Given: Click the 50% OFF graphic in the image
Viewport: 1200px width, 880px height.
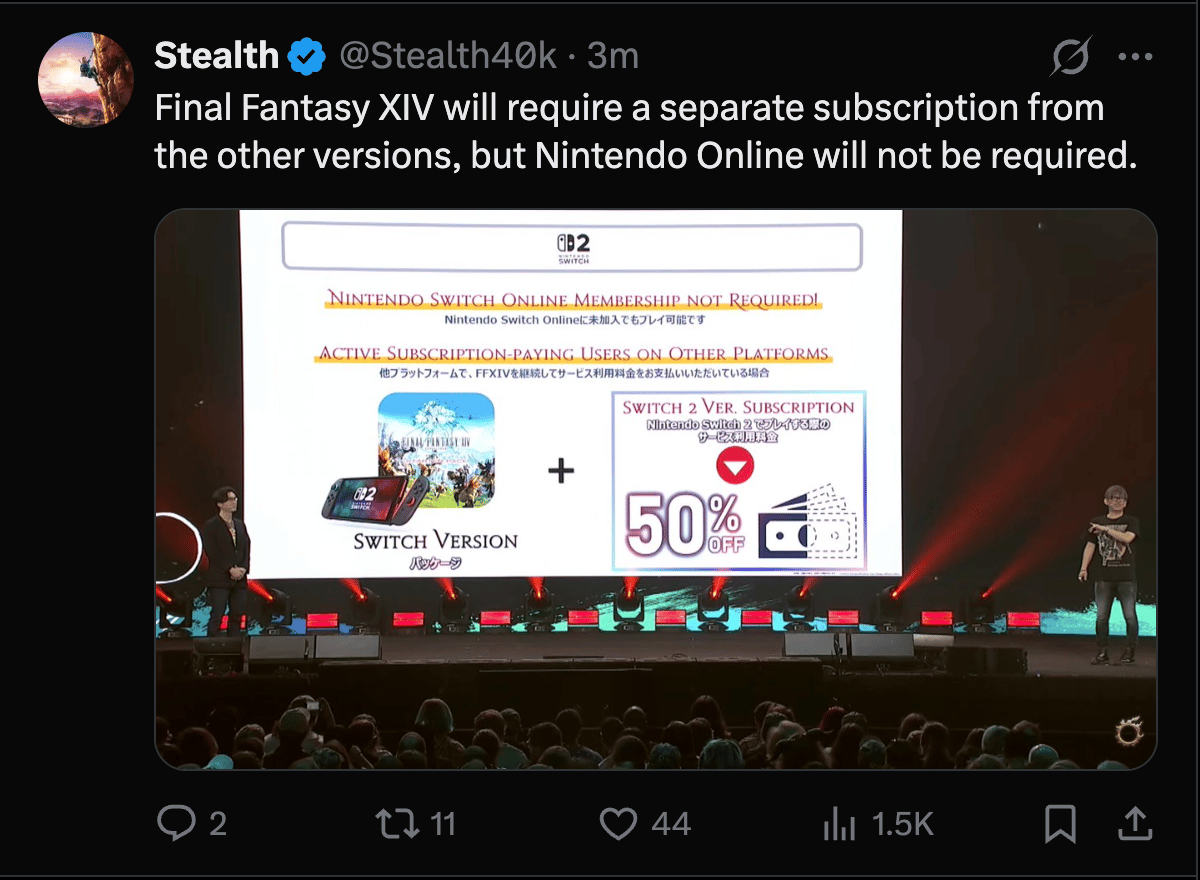Looking at the screenshot, I should point(683,525).
